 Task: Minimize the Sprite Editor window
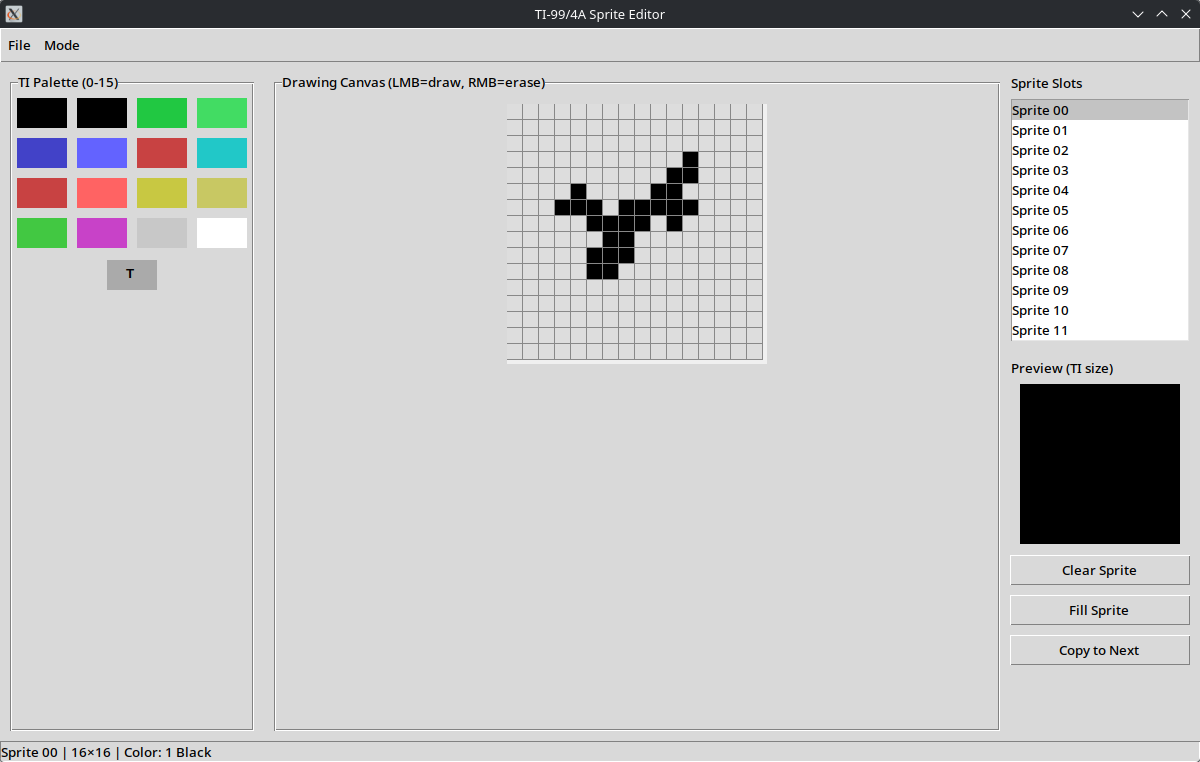tap(1138, 14)
